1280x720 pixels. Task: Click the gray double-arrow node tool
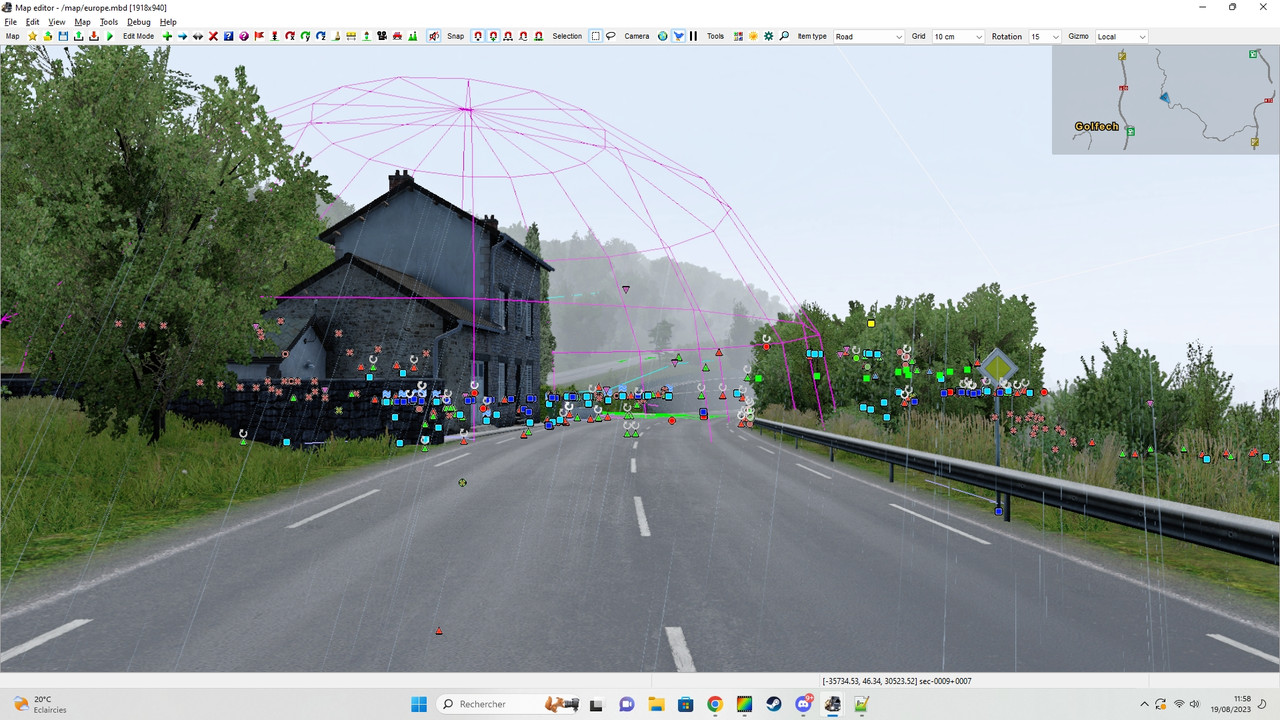198,36
